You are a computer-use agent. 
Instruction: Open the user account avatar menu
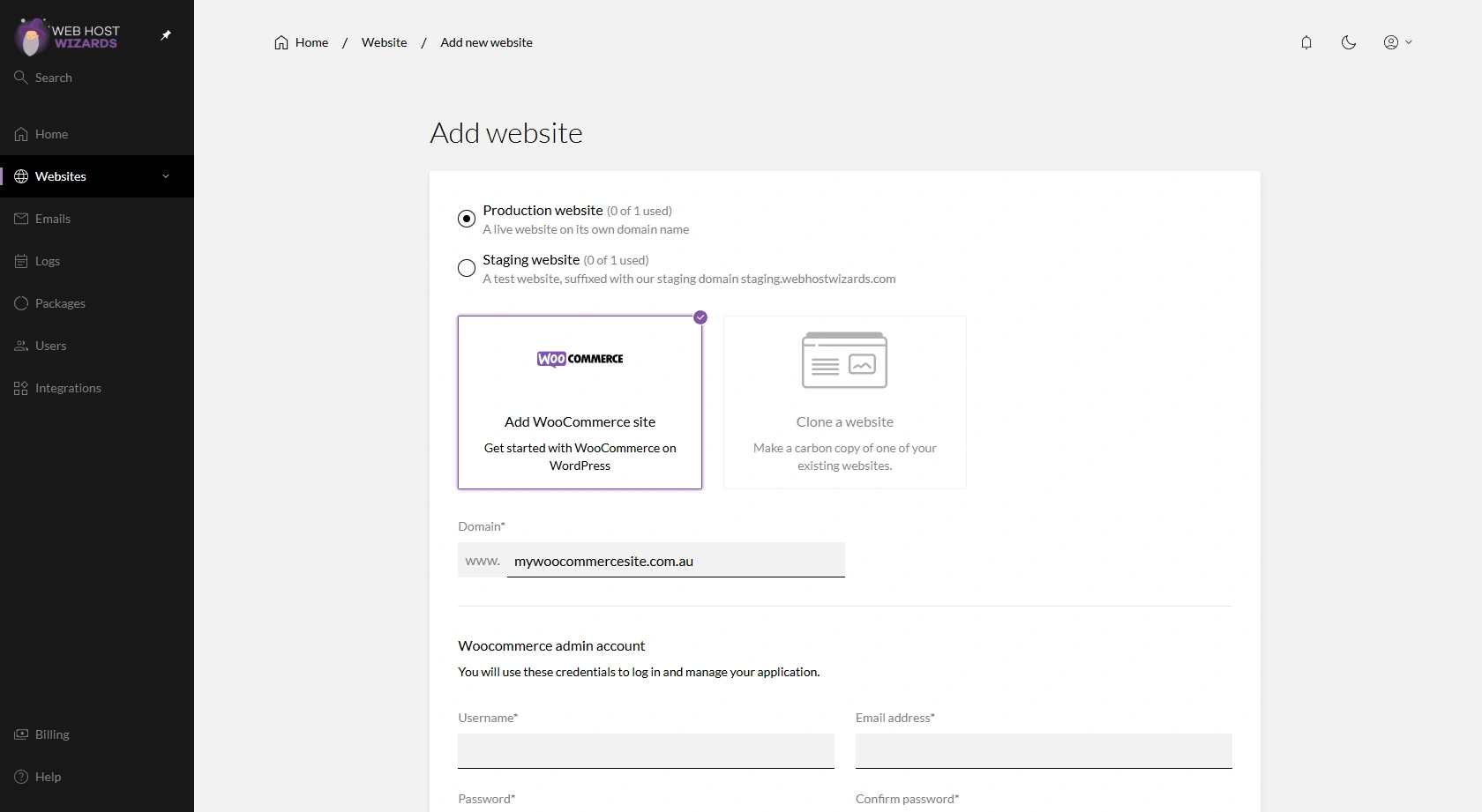point(1398,42)
